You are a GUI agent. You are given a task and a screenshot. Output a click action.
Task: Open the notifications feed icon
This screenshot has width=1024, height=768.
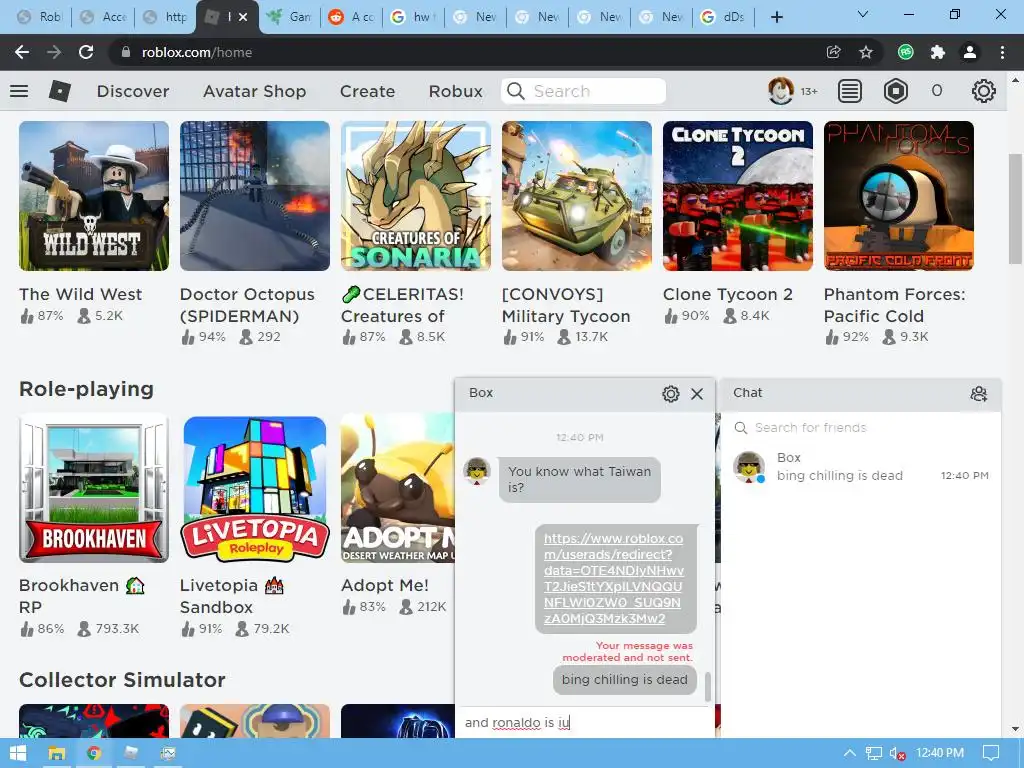click(x=849, y=91)
